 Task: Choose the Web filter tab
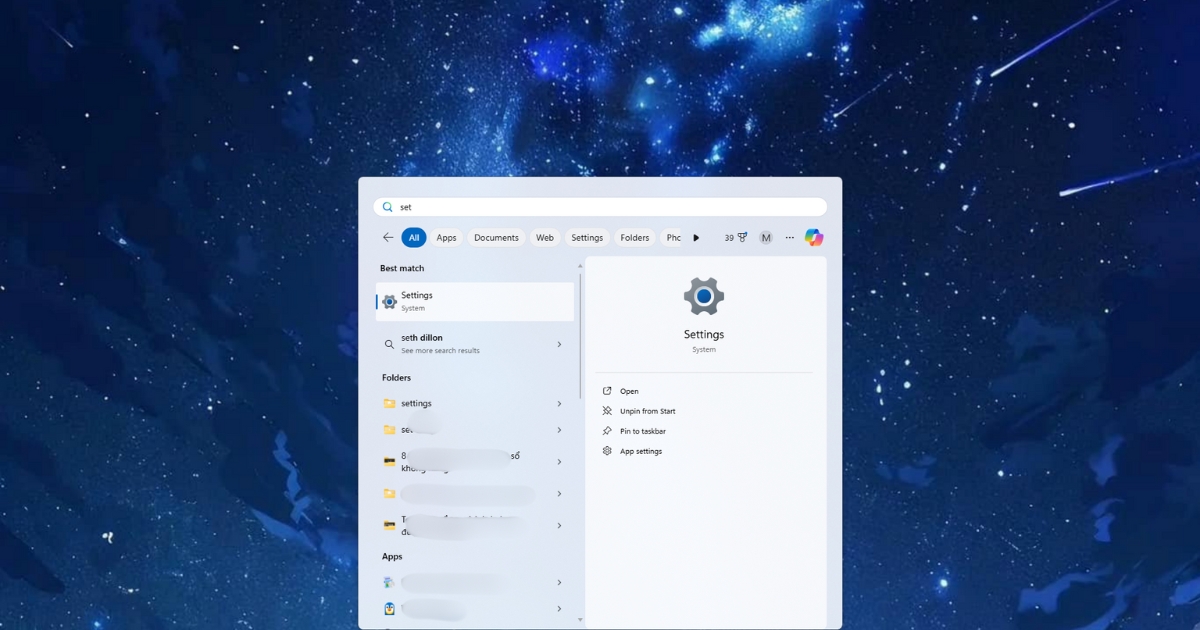pos(545,238)
